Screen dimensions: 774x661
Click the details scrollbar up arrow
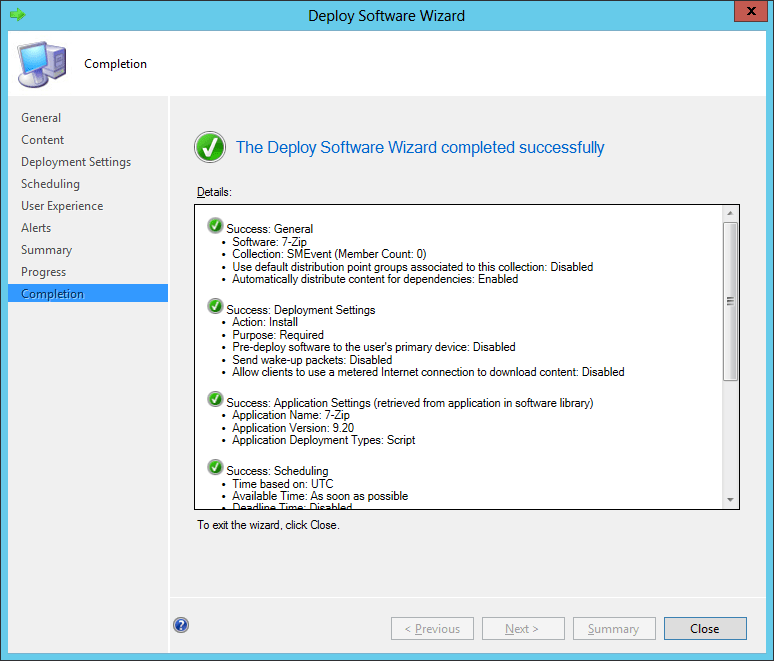pyautogui.click(x=730, y=213)
